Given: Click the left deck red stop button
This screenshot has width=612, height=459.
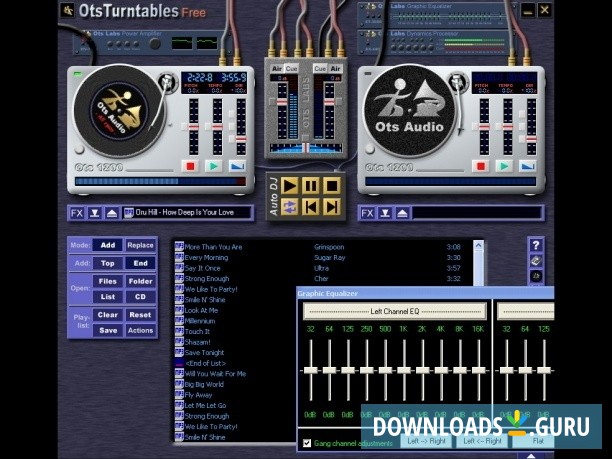Looking at the screenshot, I should [190, 166].
